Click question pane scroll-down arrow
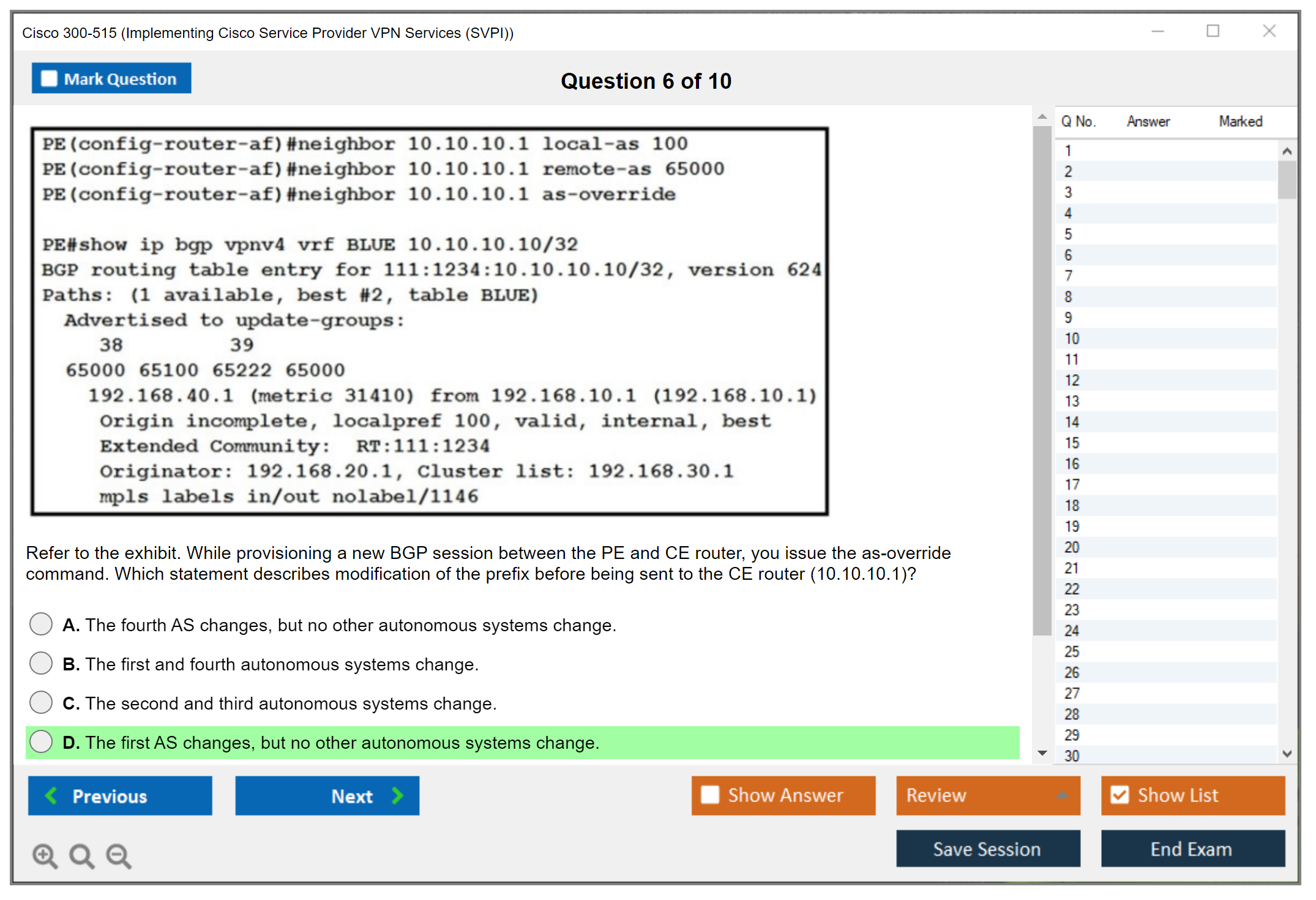The width and height of the screenshot is (1316, 900). [1042, 753]
